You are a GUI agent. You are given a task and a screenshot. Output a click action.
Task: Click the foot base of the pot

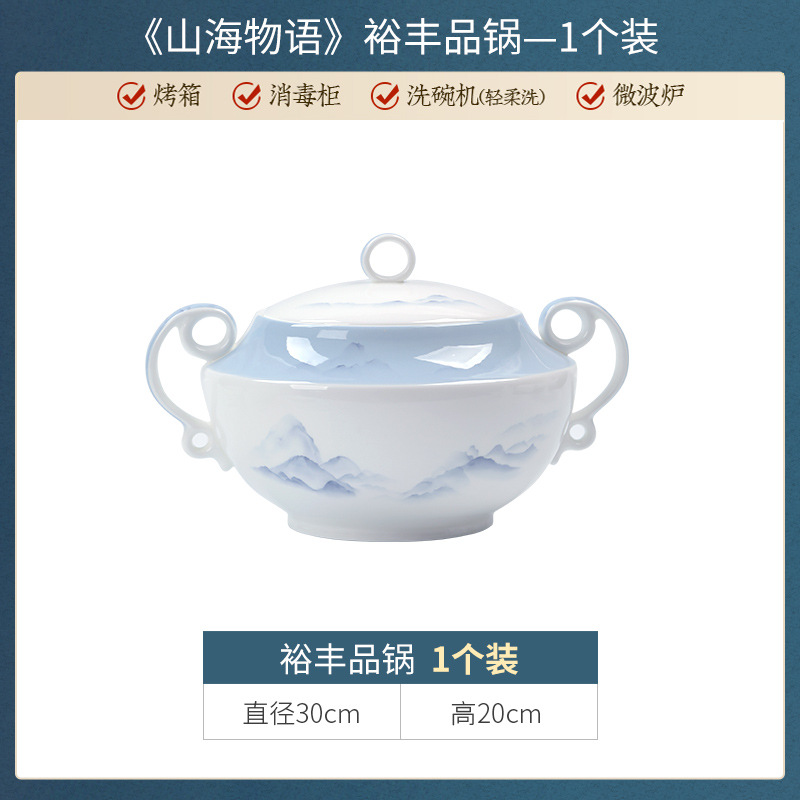coord(390,526)
